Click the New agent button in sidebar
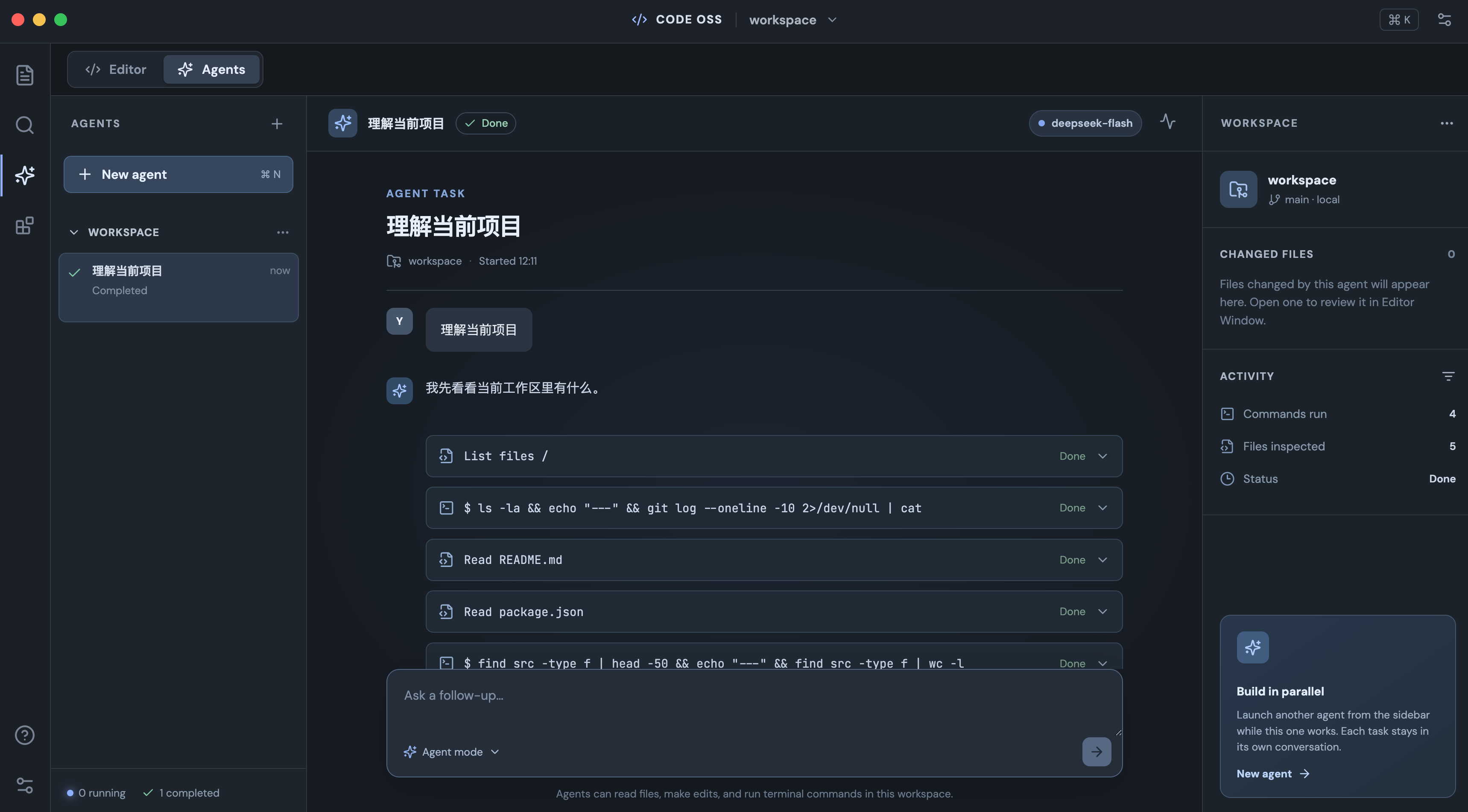 [178, 174]
